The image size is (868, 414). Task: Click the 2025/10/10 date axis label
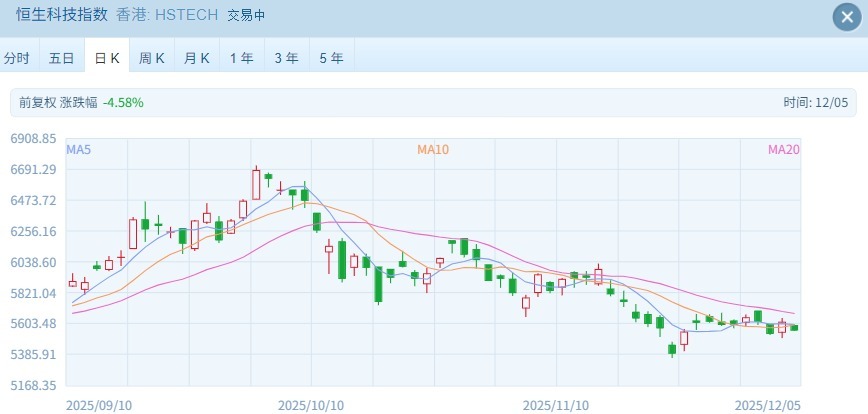[x=310, y=405]
